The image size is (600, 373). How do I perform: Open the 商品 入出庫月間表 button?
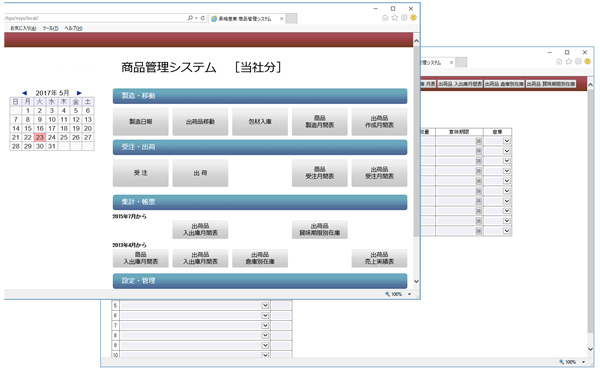[140, 258]
